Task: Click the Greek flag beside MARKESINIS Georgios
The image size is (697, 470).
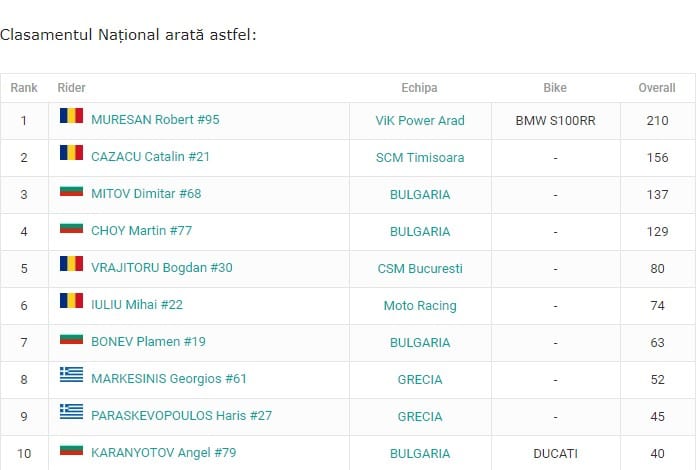Action: coord(71,374)
